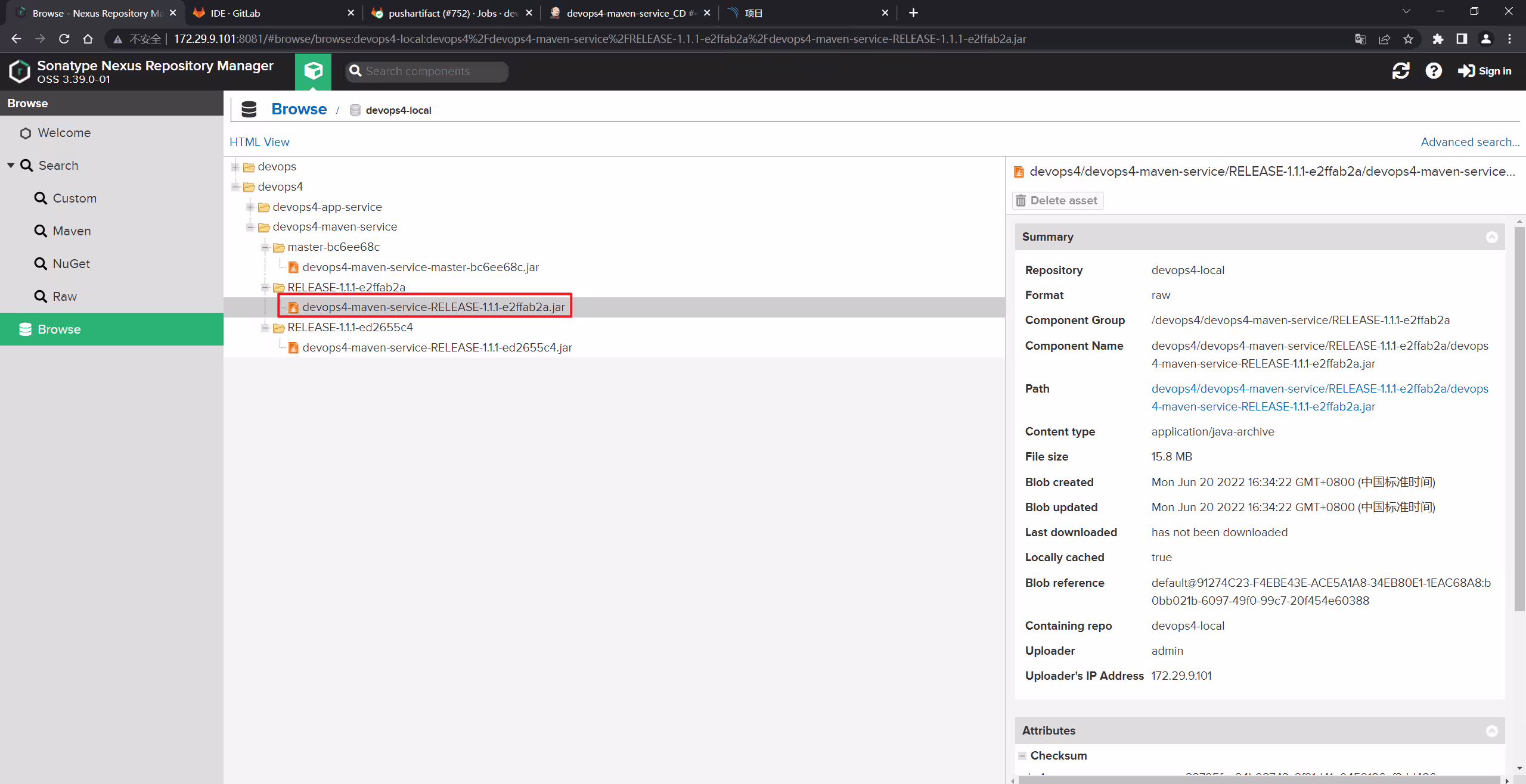Image resolution: width=1526 pixels, height=784 pixels.
Task: Click the browser extensions puzzle icon
Action: tap(1438, 39)
